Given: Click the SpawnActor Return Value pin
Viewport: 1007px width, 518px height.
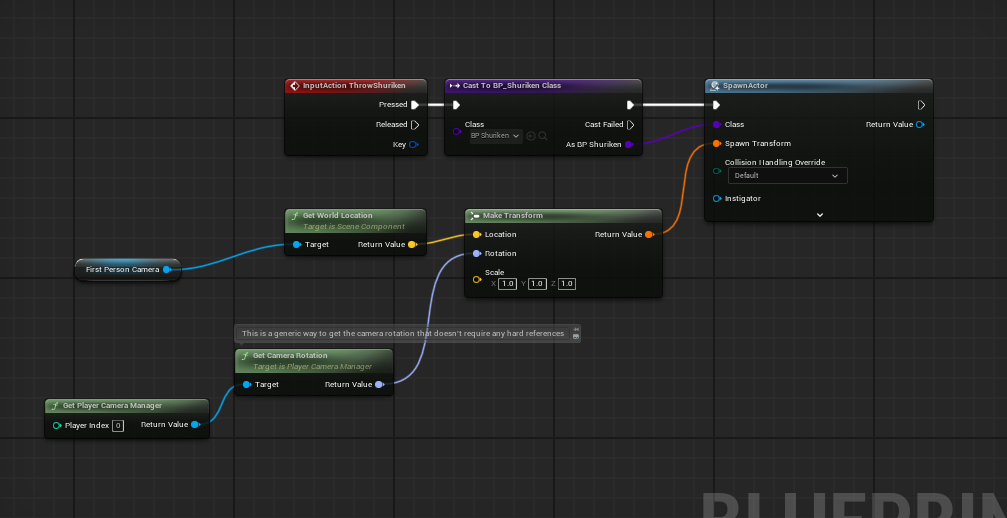Looking at the screenshot, I should point(920,125).
